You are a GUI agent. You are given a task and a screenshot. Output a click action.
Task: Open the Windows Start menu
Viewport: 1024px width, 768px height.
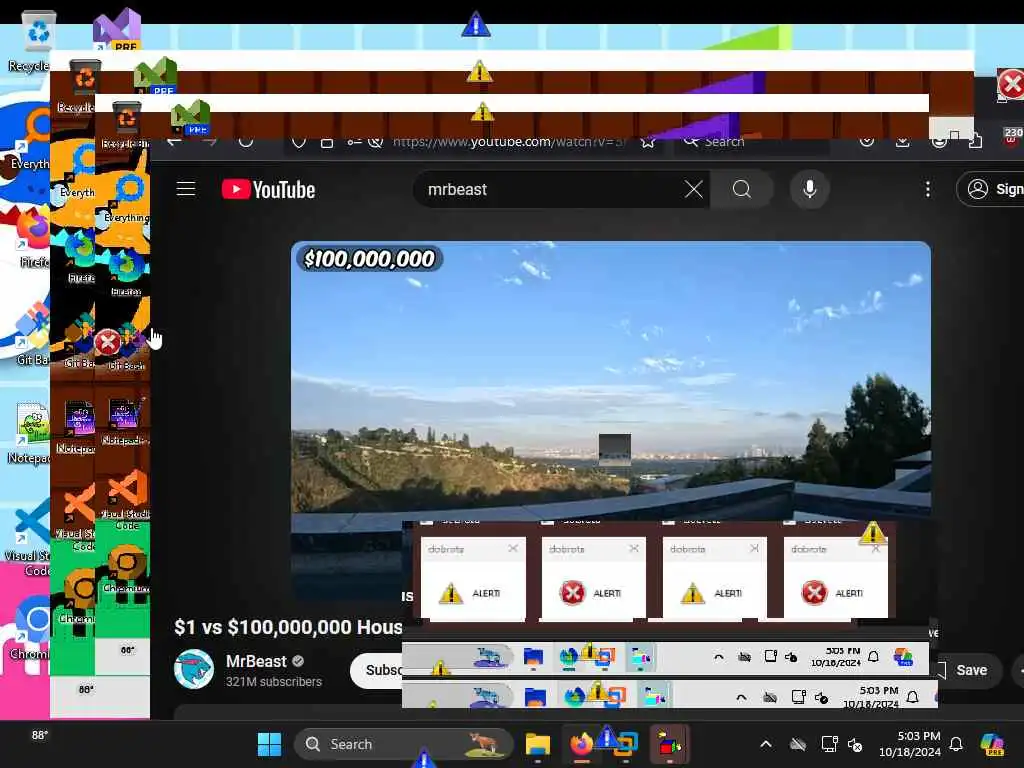click(x=269, y=744)
